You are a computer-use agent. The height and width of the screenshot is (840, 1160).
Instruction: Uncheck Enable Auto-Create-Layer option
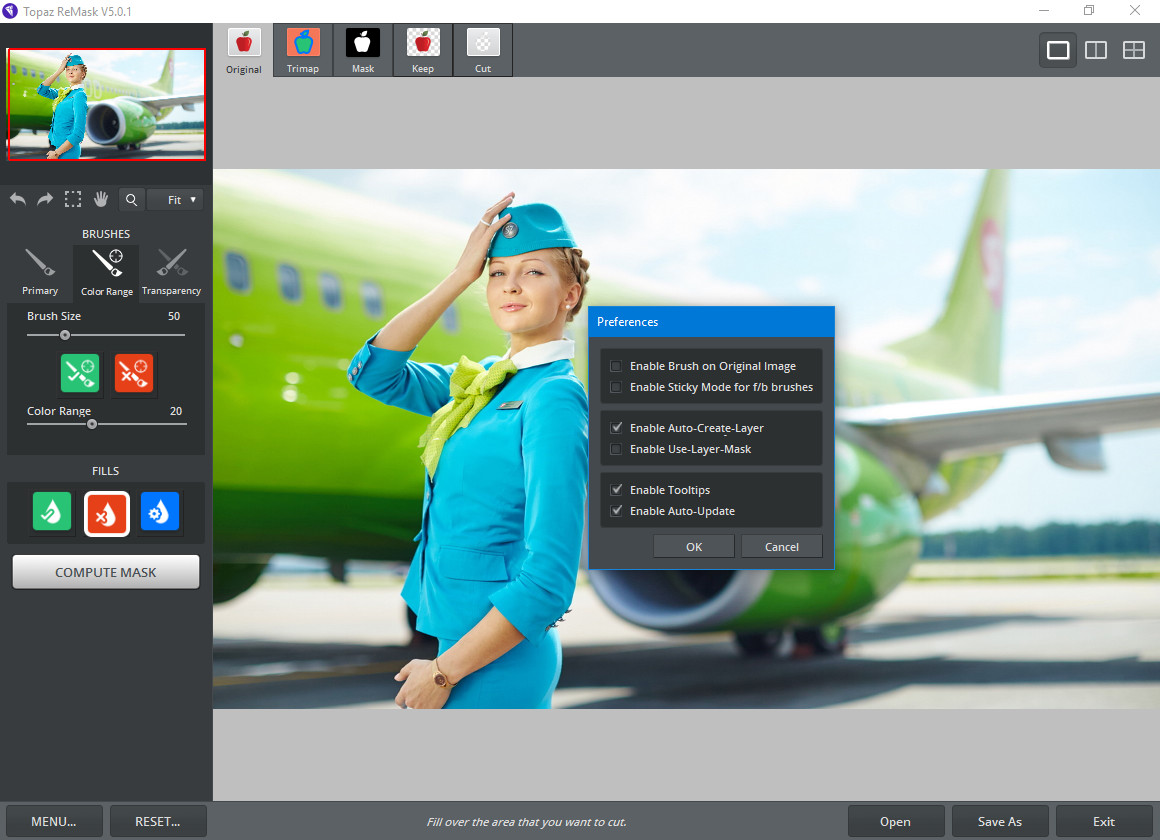[x=616, y=428]
